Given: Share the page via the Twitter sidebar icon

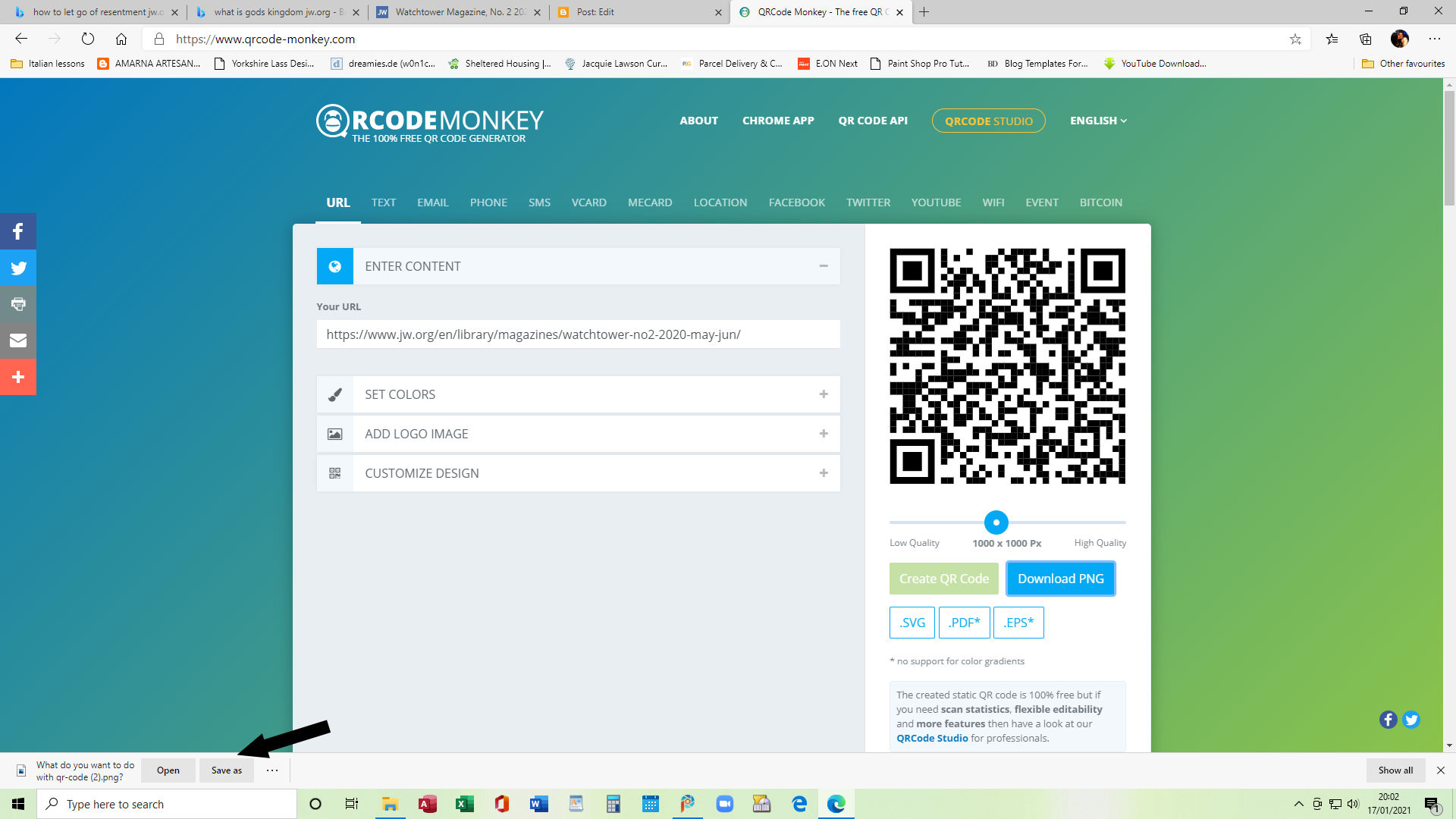Looking at the screenshot, I should [x=18, y=268].
